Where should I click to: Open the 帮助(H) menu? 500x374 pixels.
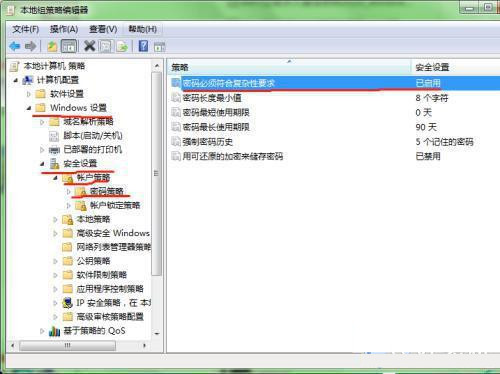[143, 29]
